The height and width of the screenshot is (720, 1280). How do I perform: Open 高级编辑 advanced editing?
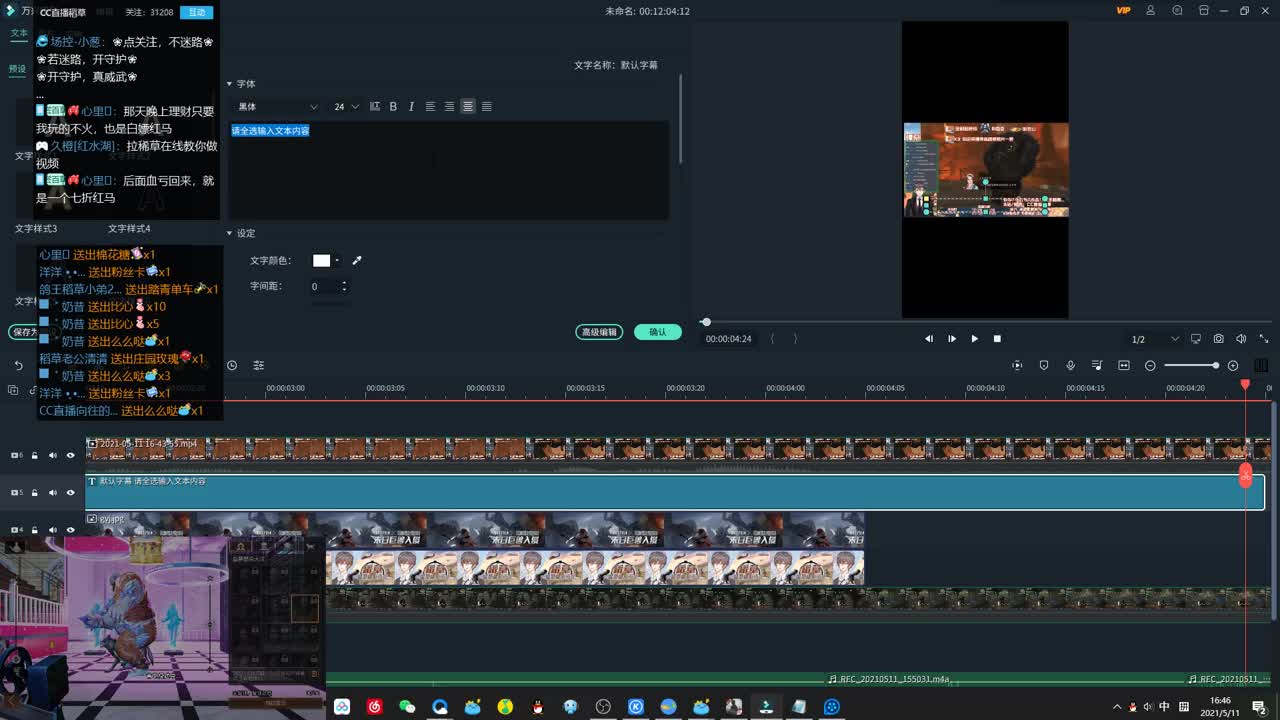pyautogui.click(x=599, y=332)
